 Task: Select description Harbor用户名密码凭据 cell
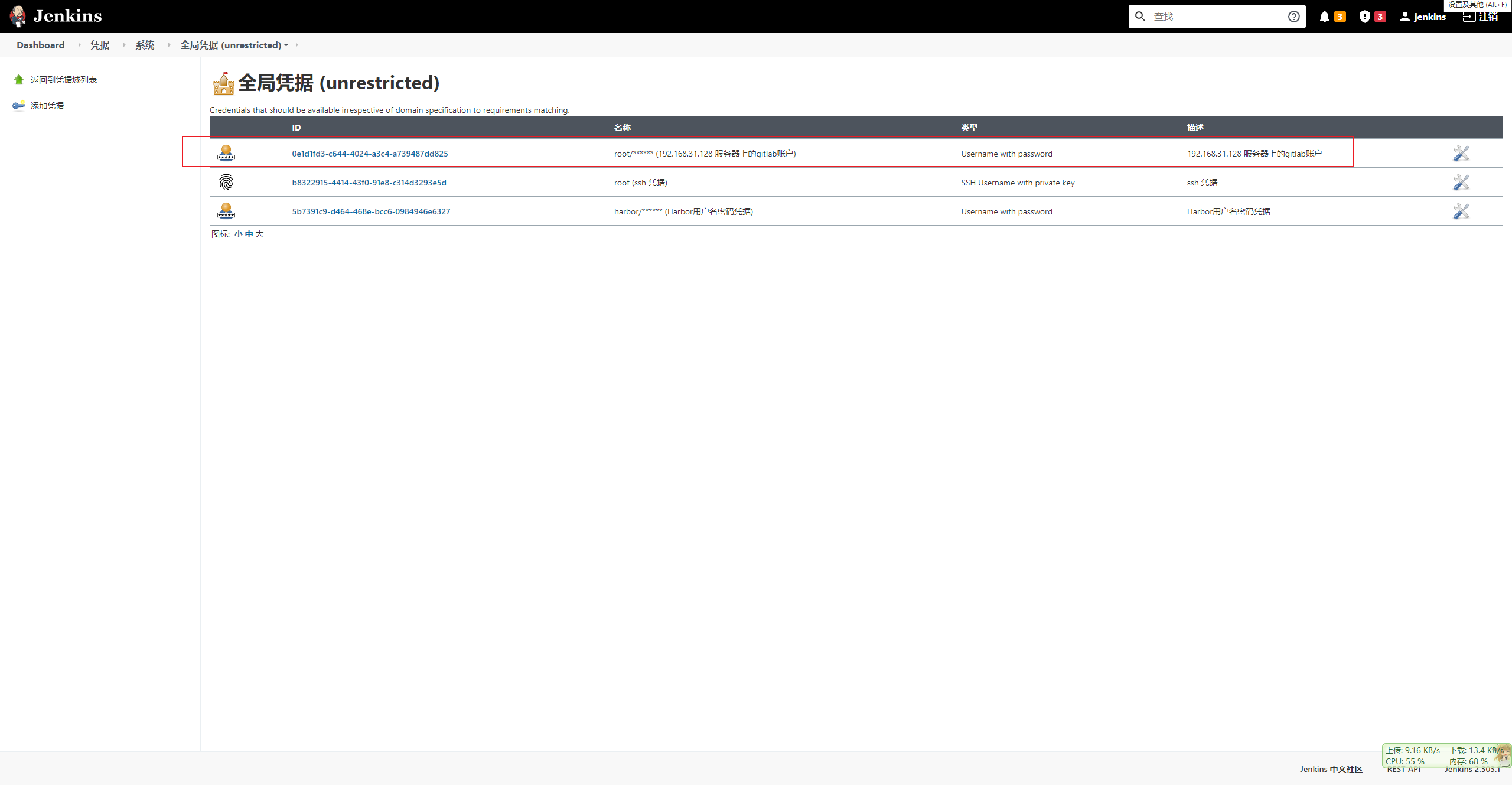(x=1228, y=211)
